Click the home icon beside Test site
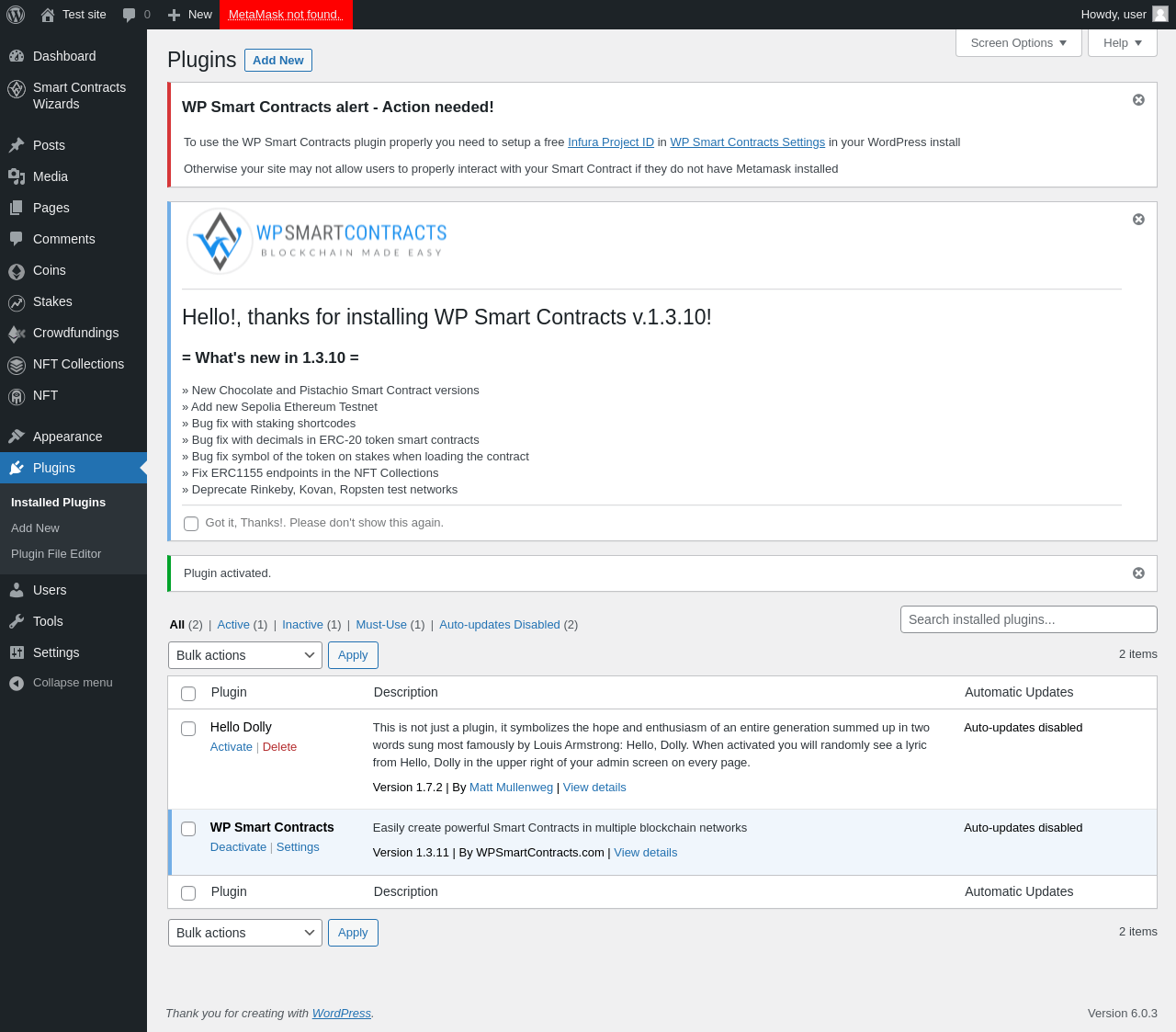 click(48, 15)
